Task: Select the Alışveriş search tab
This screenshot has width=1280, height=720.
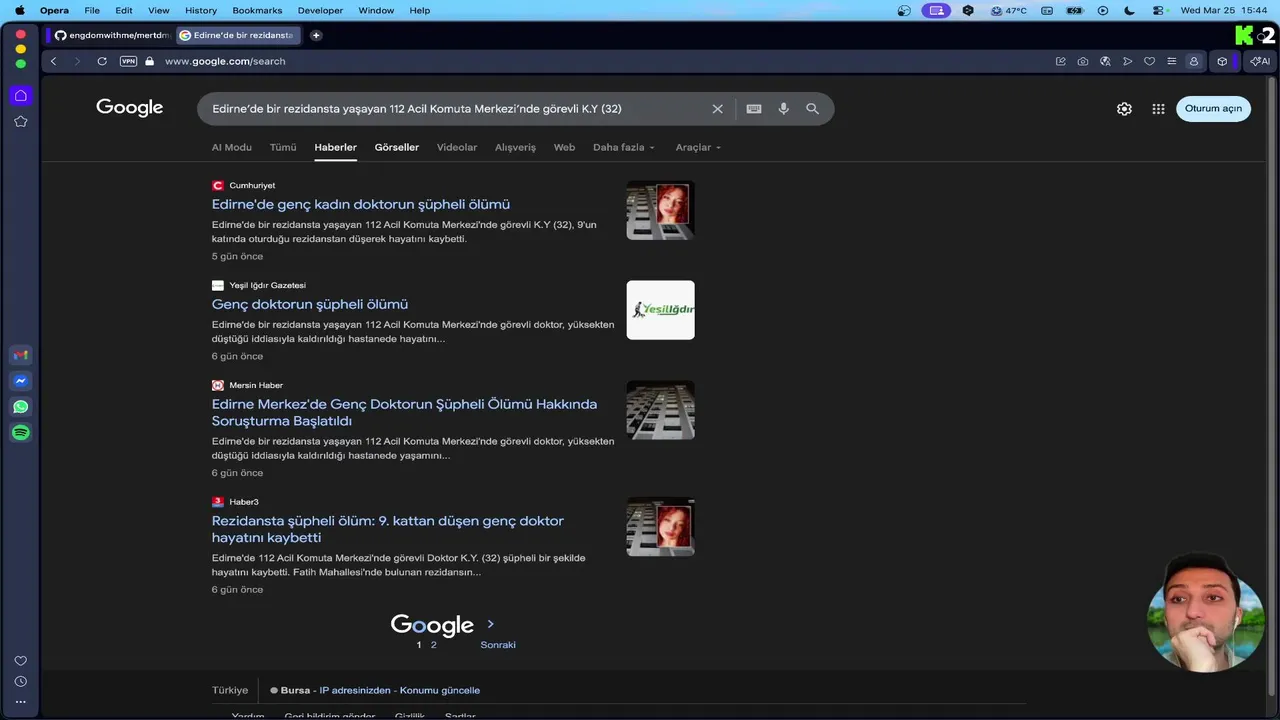Action: (515, 147)
